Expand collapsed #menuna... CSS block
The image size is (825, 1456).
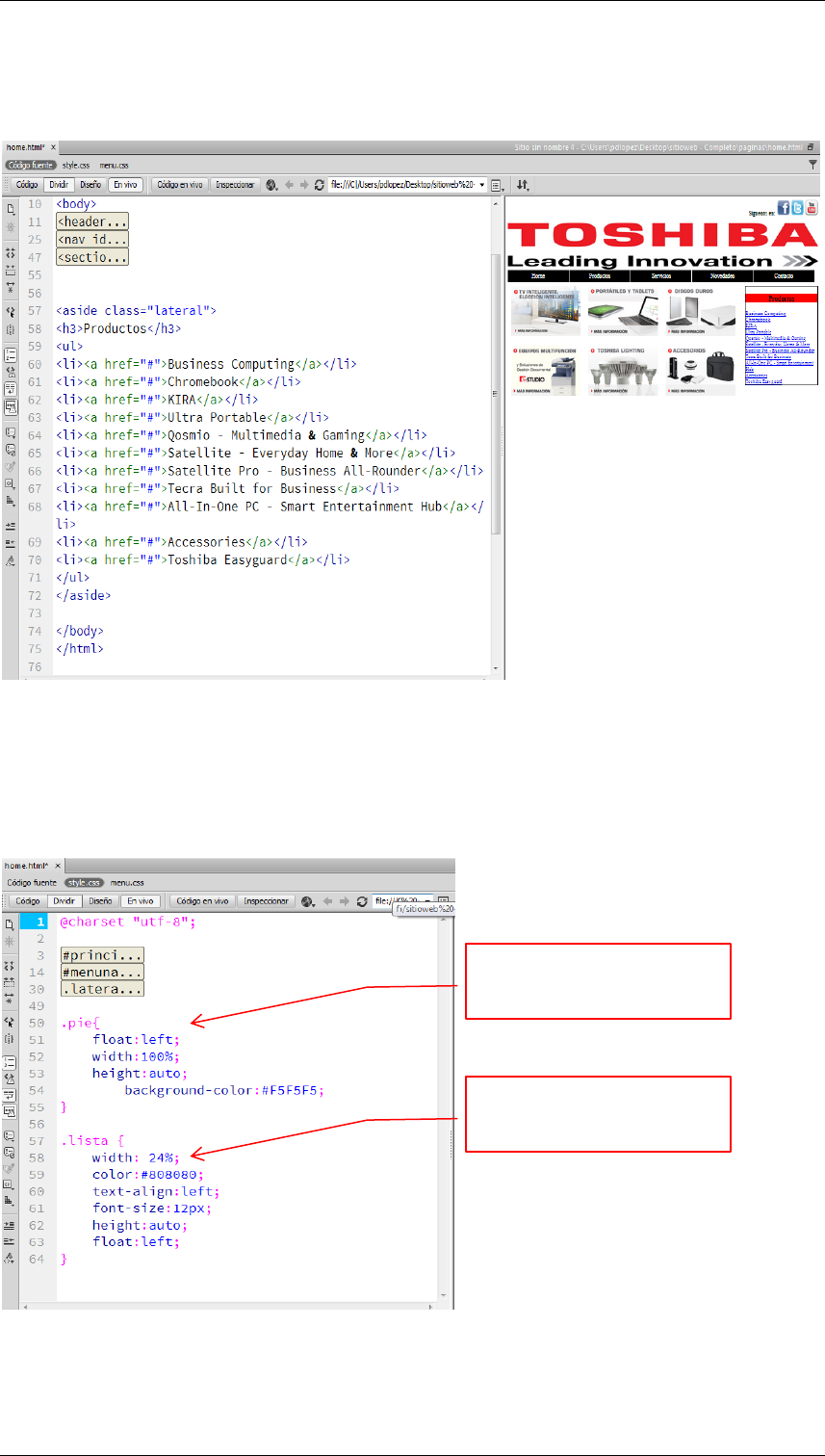[x=102, y=972]
